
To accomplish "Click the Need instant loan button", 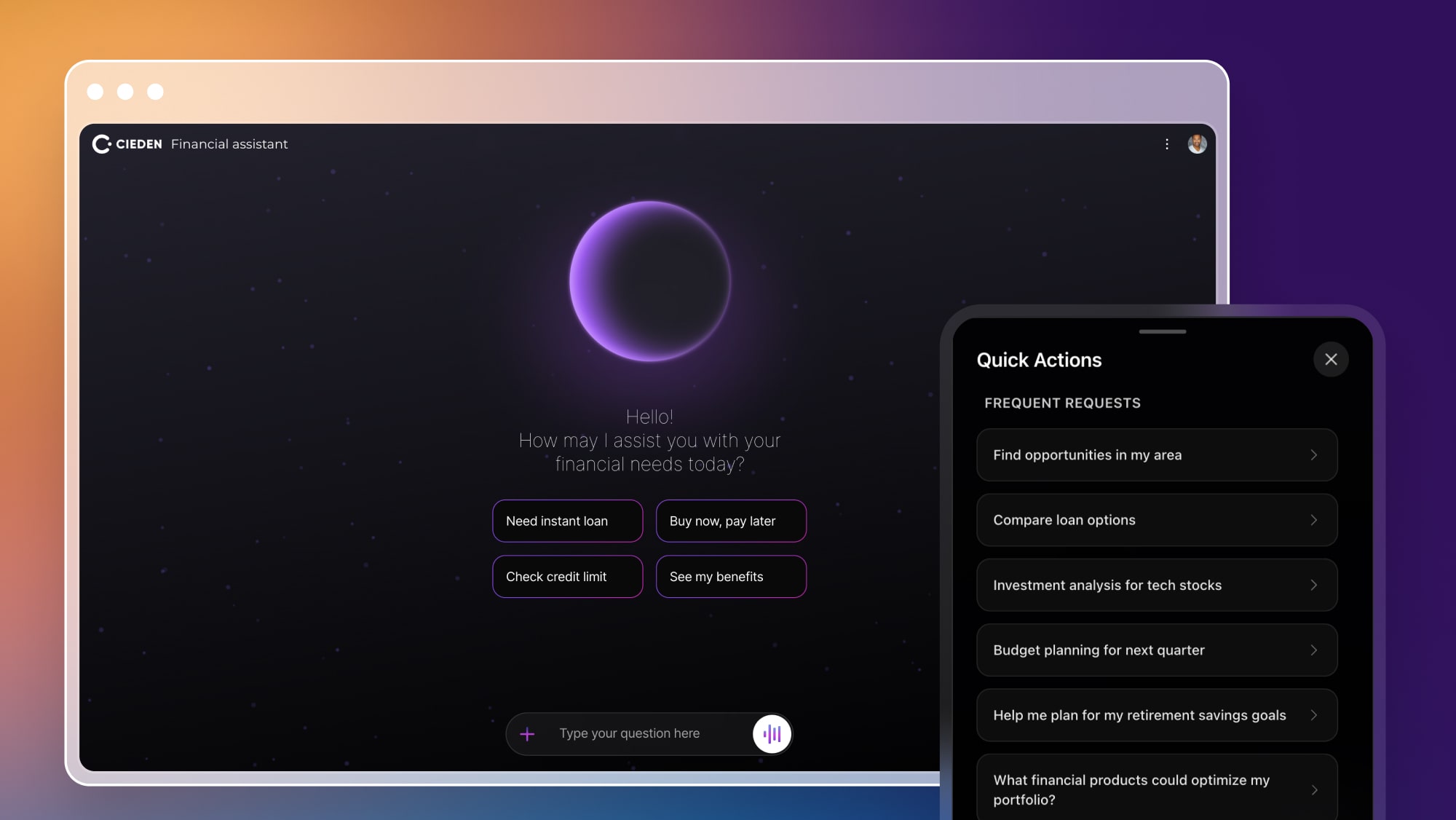I will pos(567,521).
